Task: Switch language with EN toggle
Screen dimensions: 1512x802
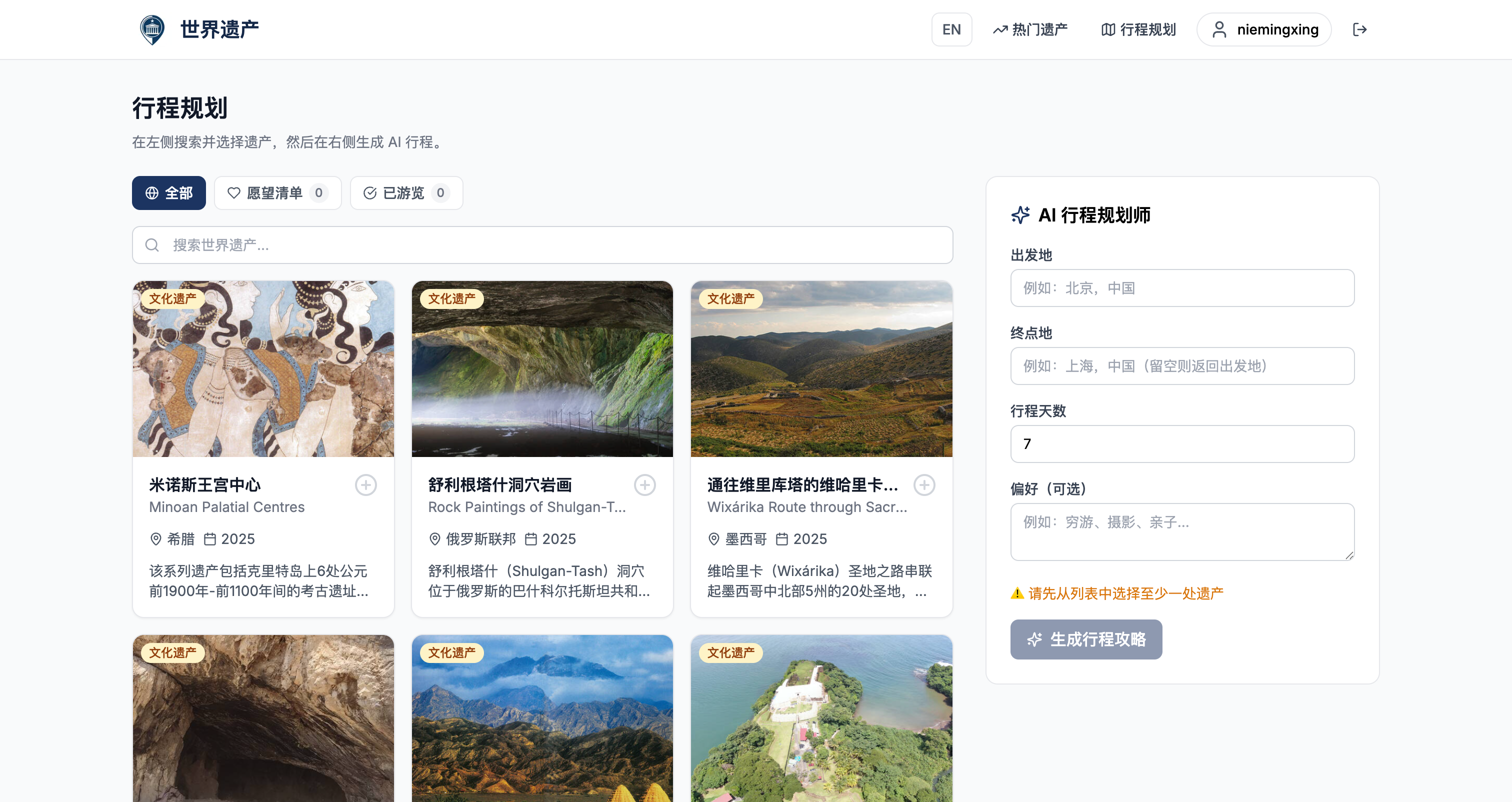Action: click(x=951, y=29)
